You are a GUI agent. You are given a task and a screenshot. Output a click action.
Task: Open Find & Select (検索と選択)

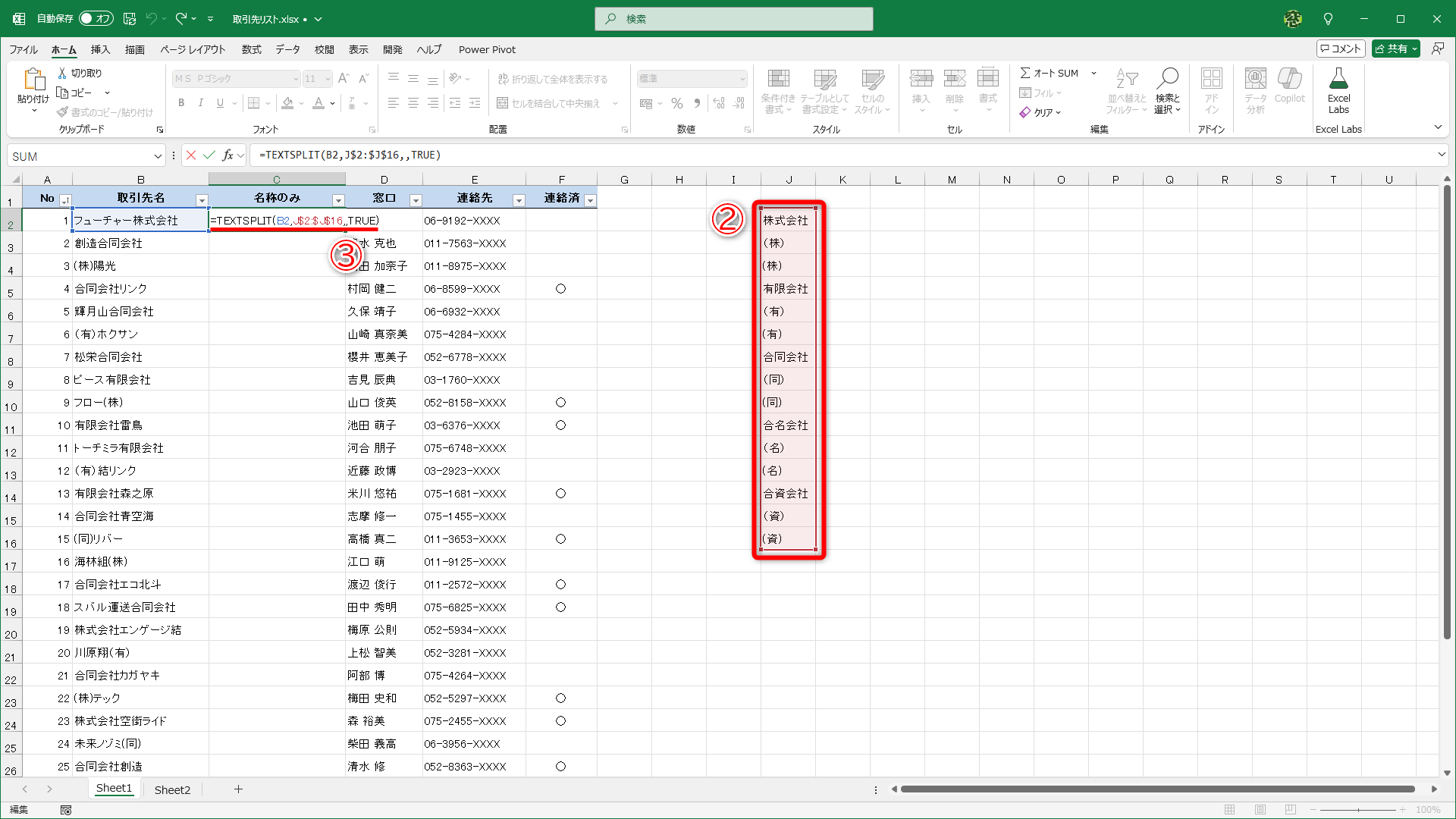1168,91
